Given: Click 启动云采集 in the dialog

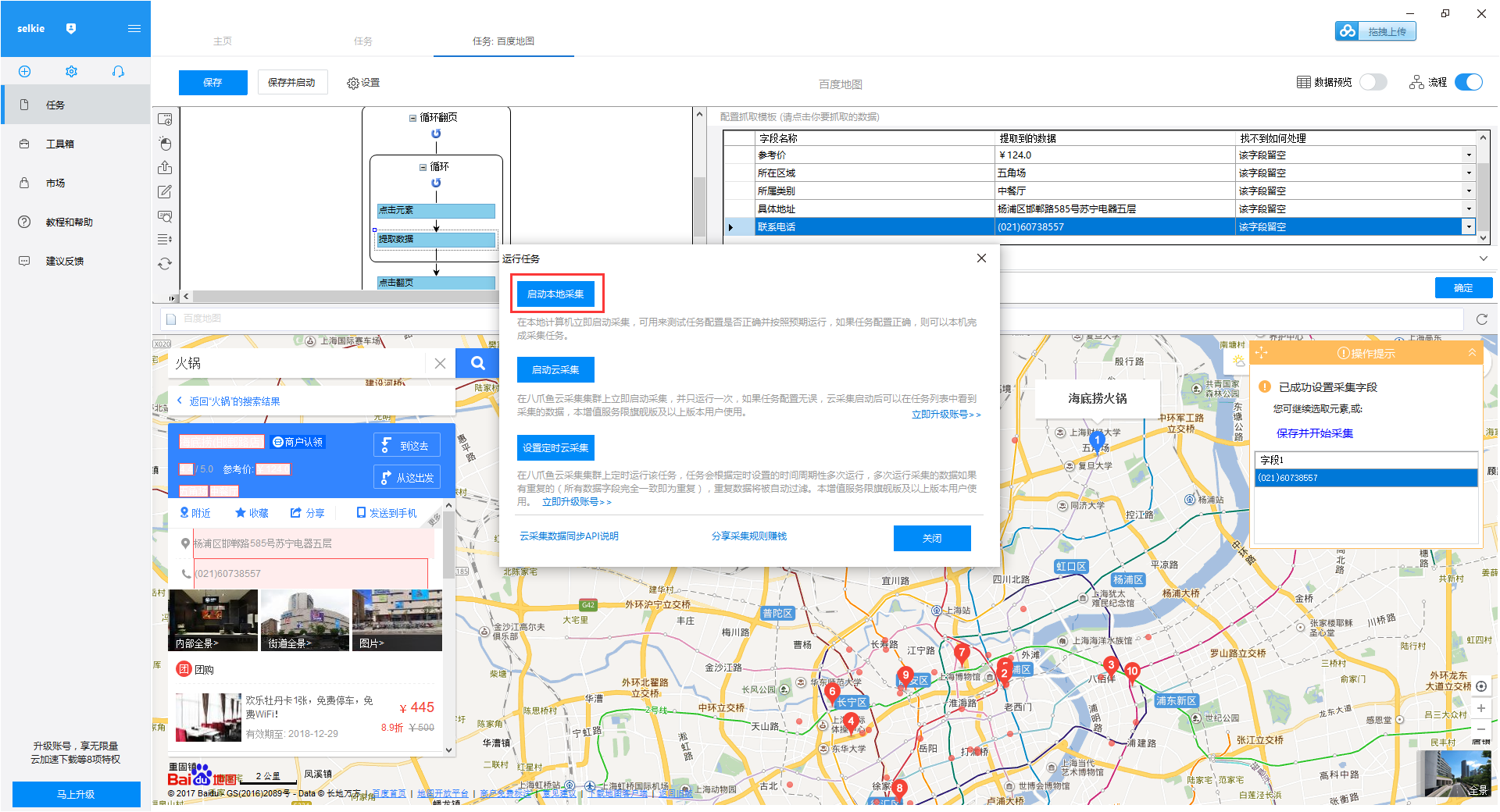Looking at the screenshot, I should (555, 370).
